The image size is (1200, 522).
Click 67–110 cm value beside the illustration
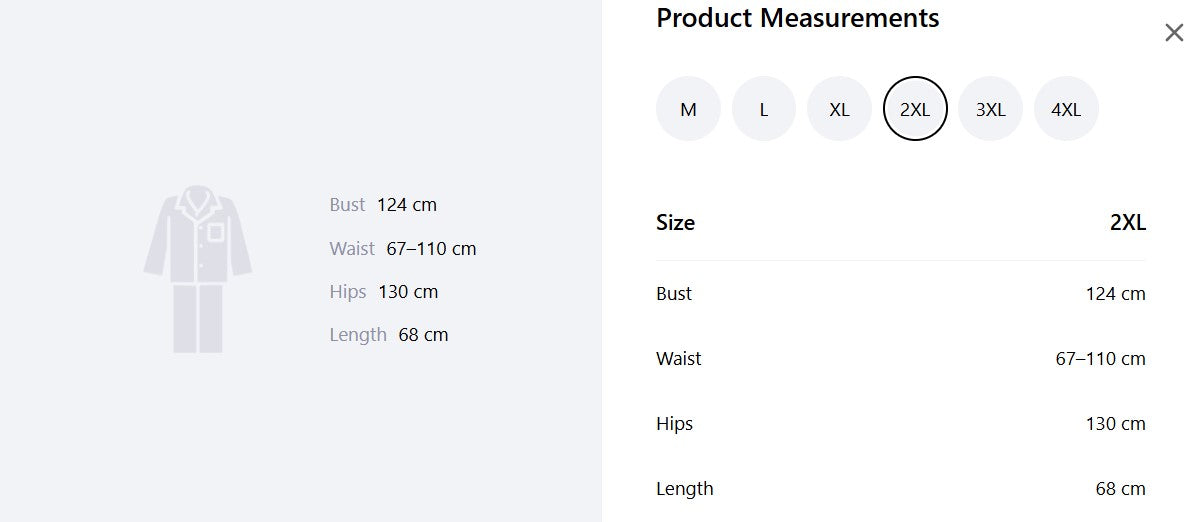pyautogui.click(x=432, y=248)
